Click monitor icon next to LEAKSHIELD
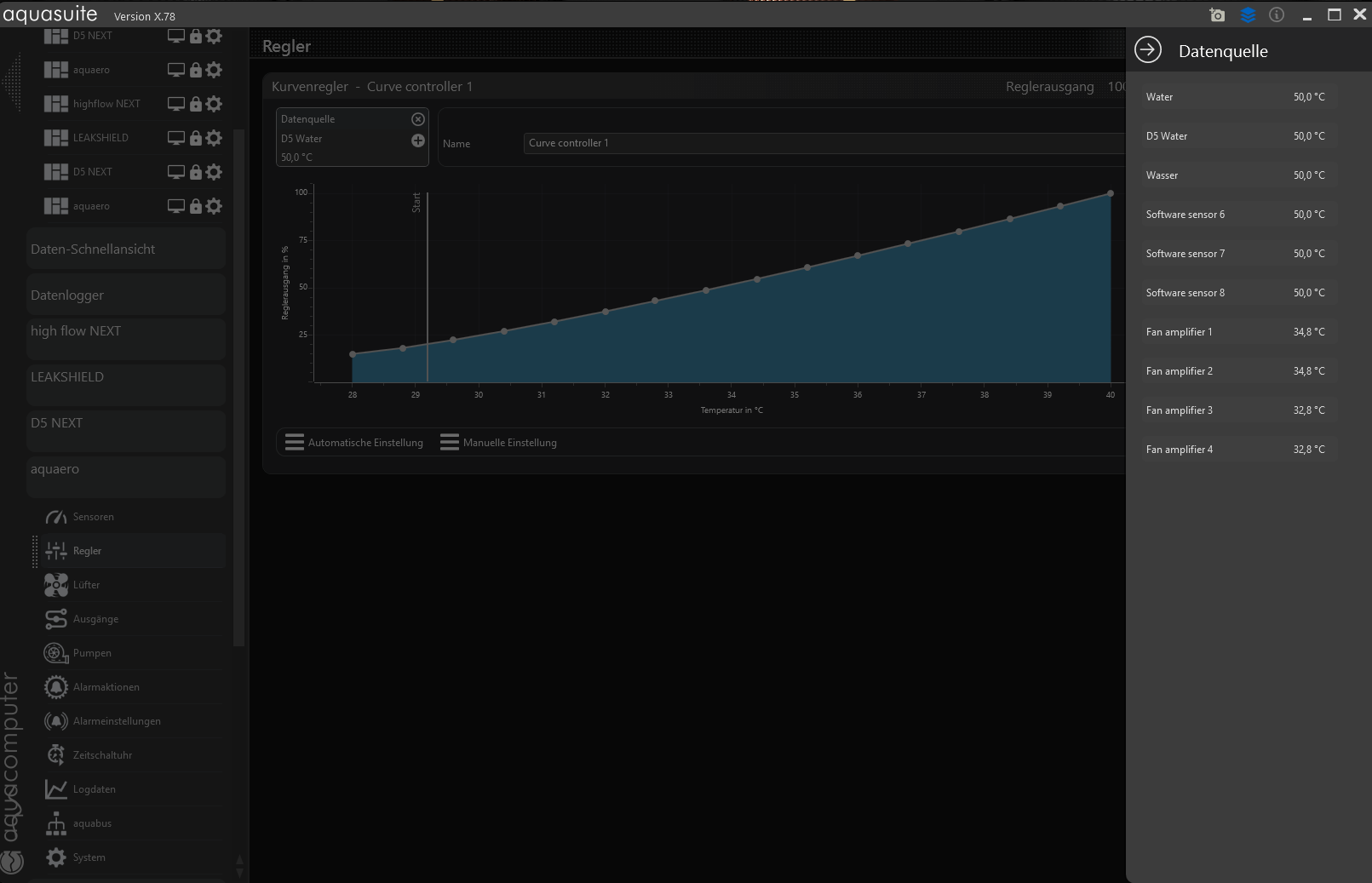1372x883 pixels. [x=176, y=138]
